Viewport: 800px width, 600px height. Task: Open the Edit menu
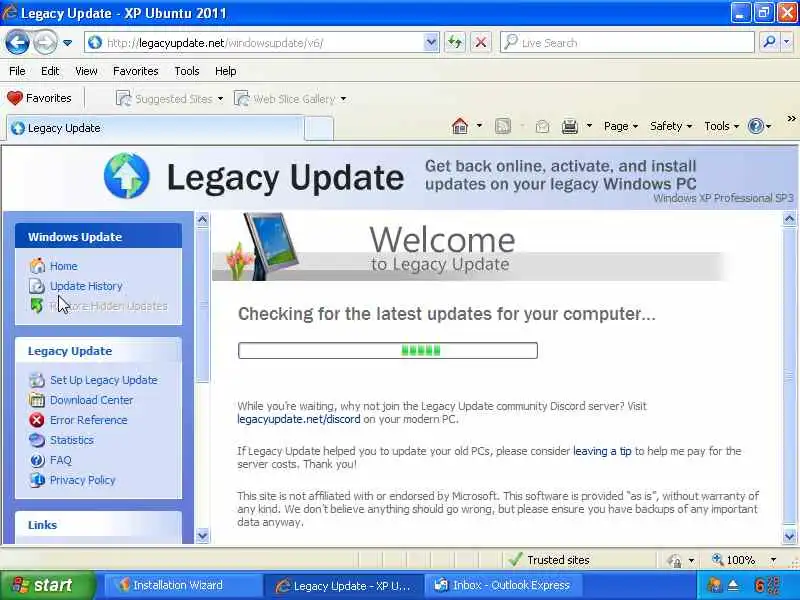tap(50, 71)
